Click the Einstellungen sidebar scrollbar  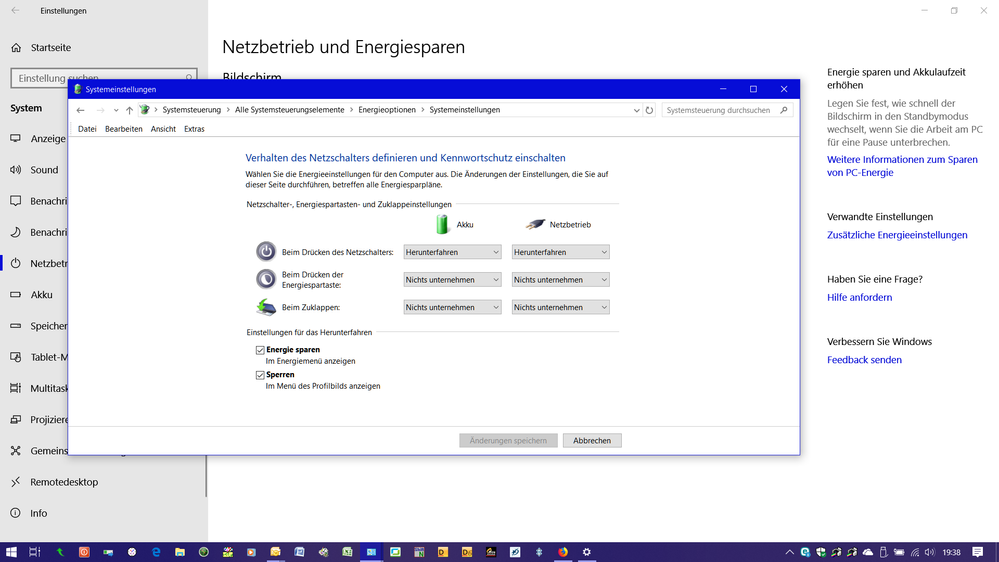pyautogui.click(x=206, y=475)
